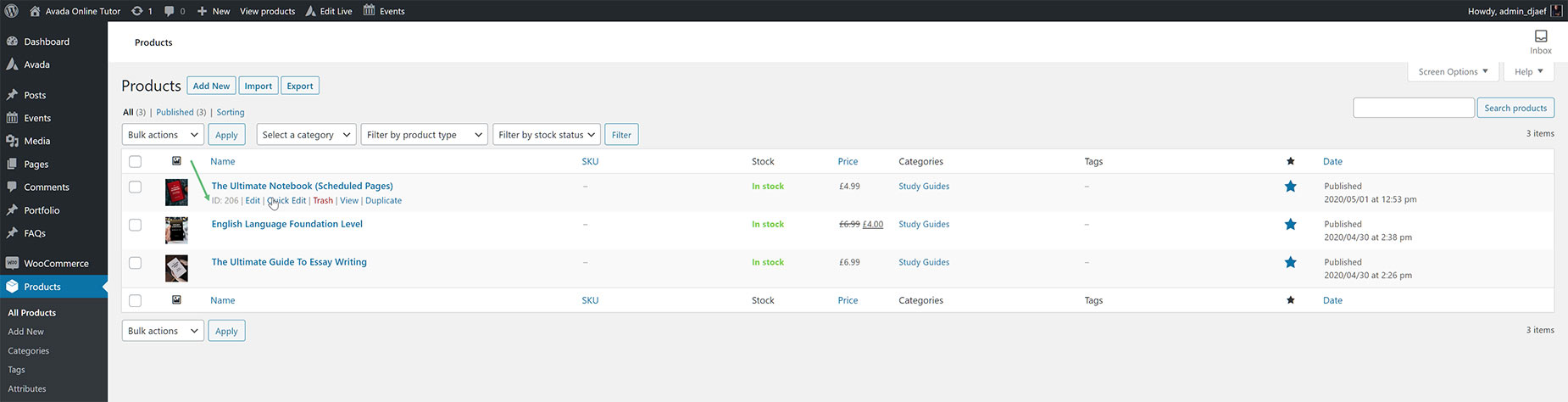The height and width of the screenshot is (402, 1568).
Task: Toggle the select-all checkbox in the table footer
Action: (135, 300)
